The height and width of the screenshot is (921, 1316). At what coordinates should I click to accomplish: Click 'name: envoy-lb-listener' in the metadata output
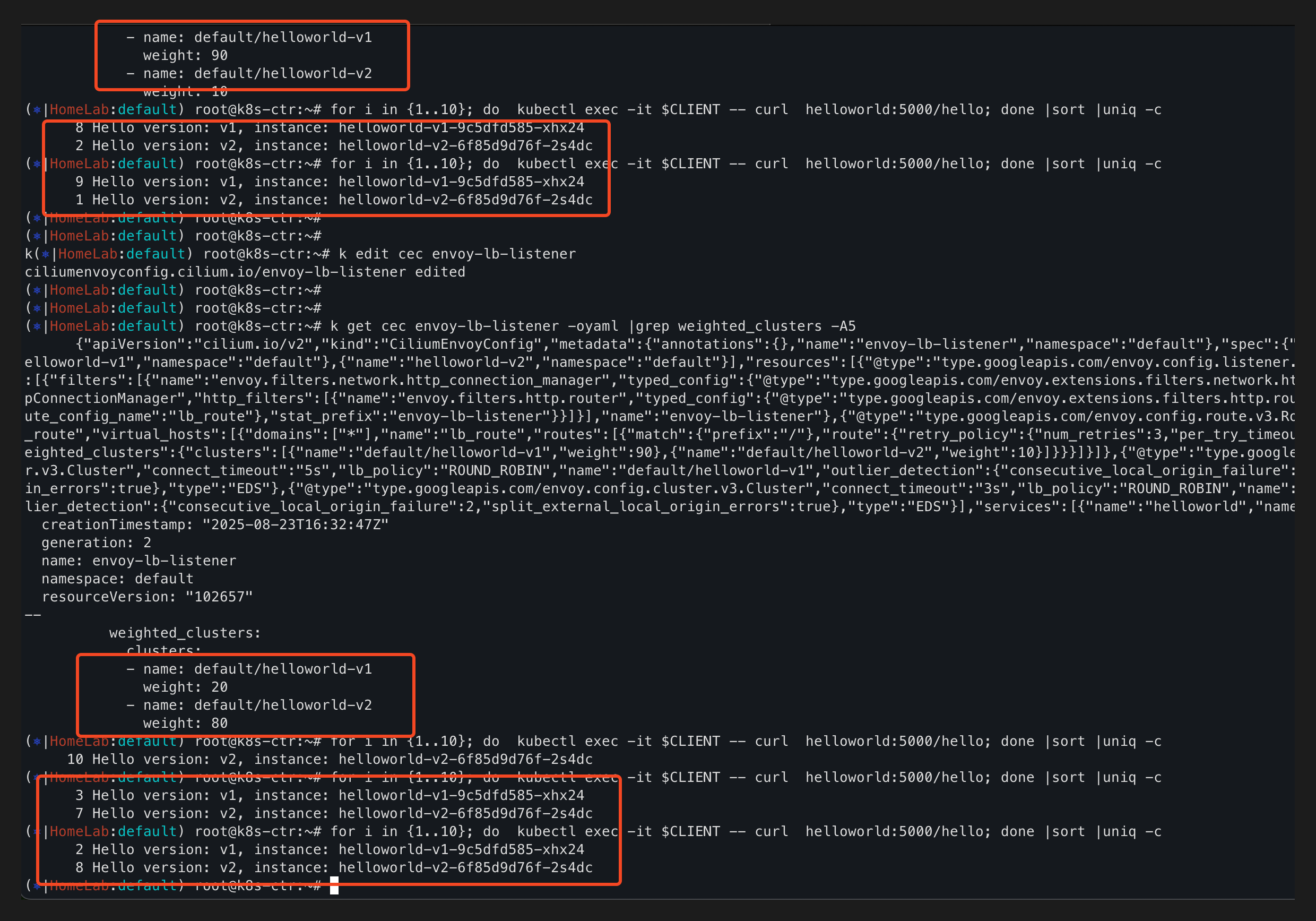click(x=138, y=561)
